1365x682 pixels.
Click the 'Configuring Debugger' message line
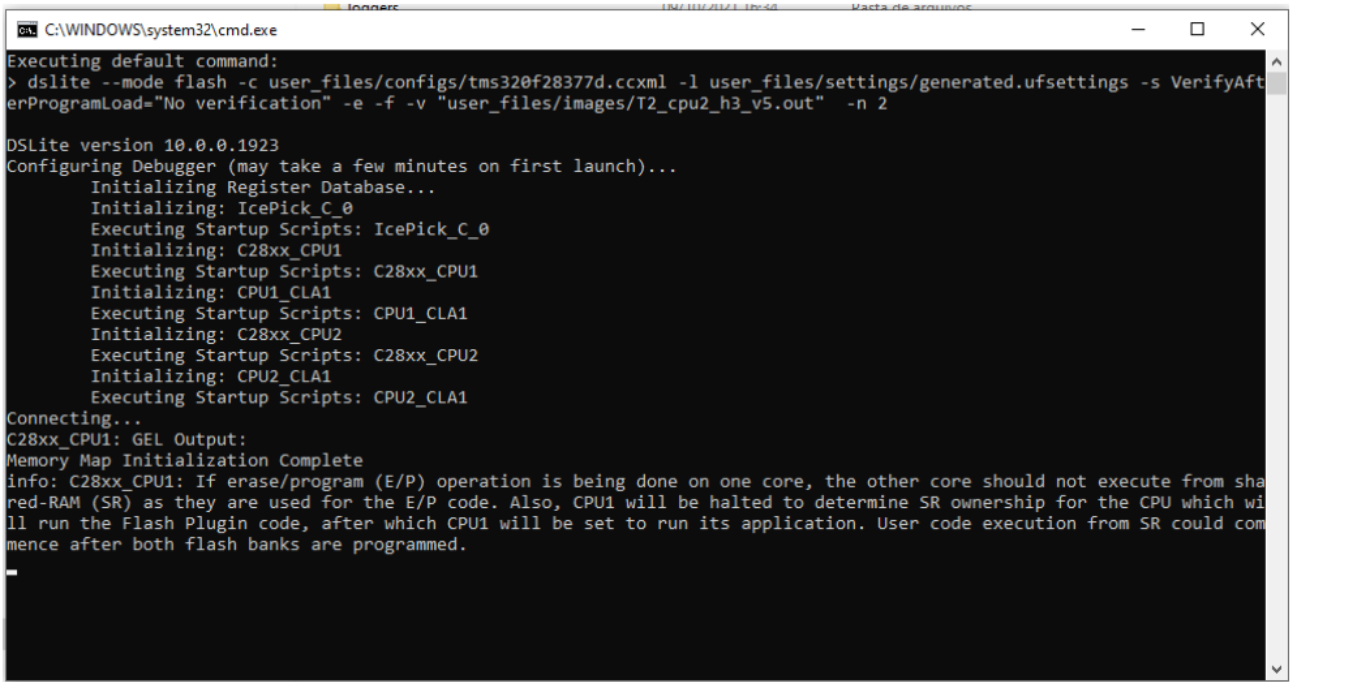pos(341,166)
